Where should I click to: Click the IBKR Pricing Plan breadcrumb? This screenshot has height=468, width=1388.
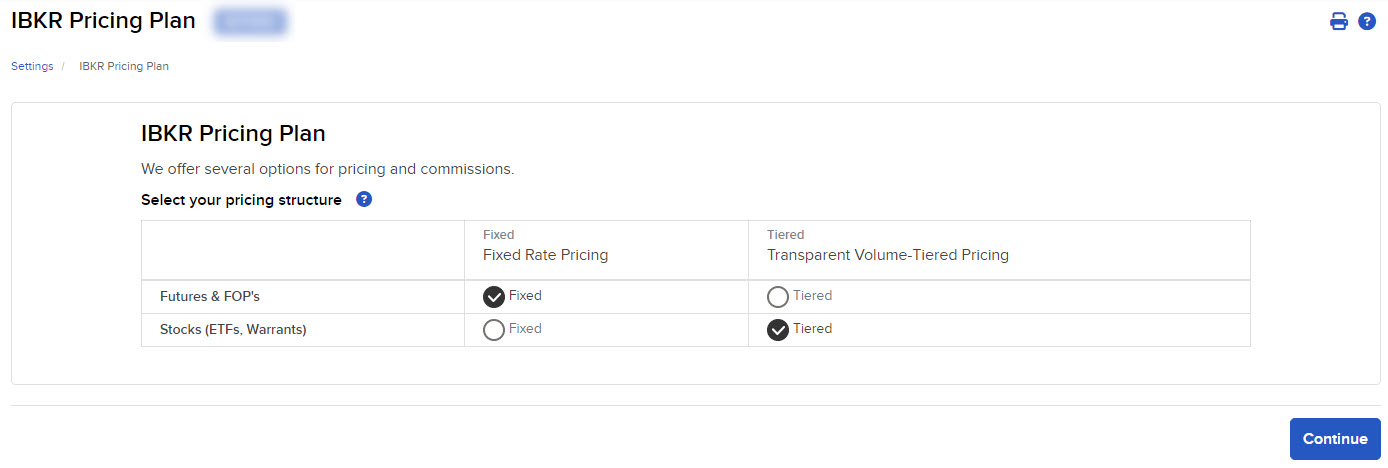(x=124, y=66)
